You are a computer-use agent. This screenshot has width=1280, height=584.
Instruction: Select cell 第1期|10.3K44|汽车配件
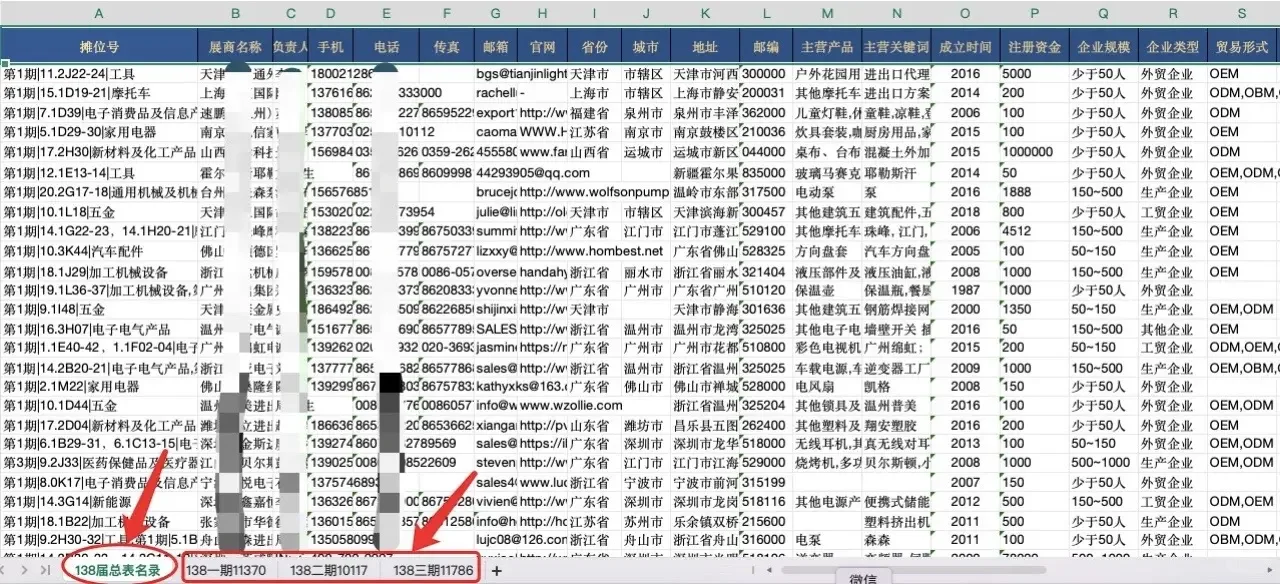point(99,251)
